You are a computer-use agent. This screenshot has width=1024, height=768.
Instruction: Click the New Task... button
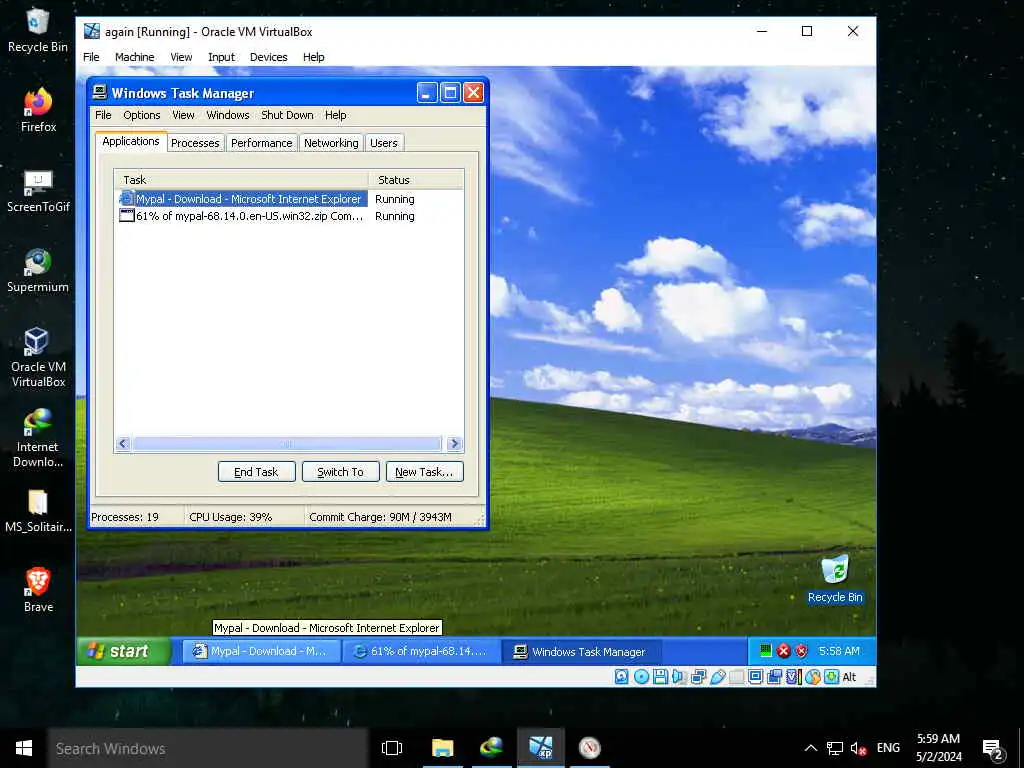[424, 472]
